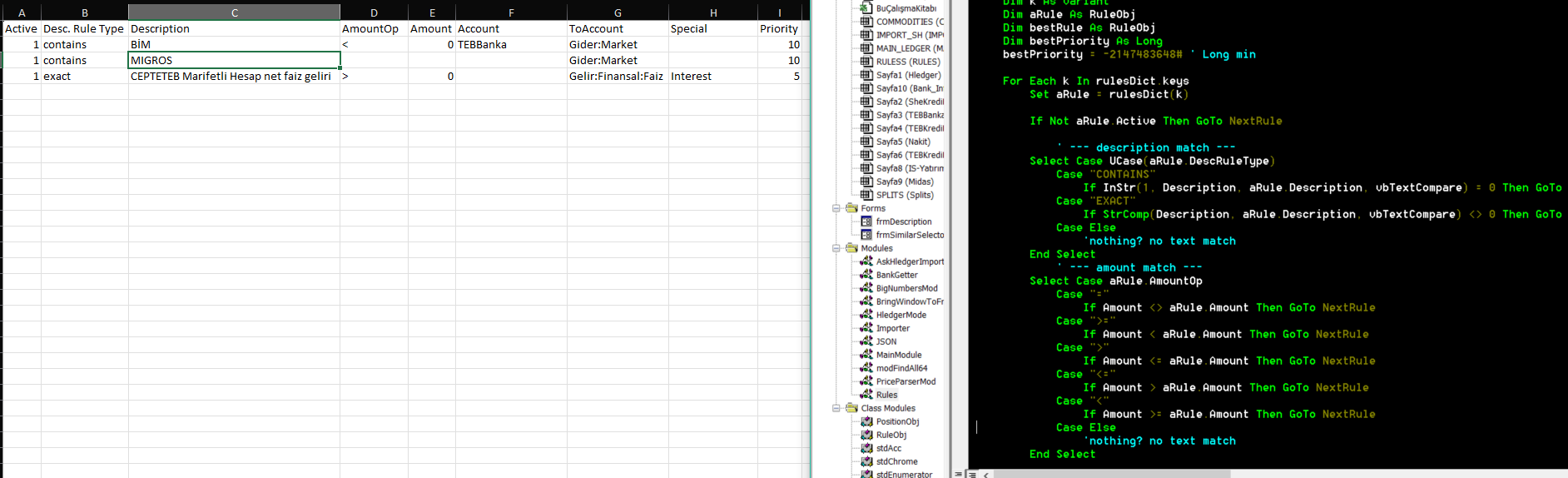1568x478 pixels.
Task: Collapse the Class Modules folder node
Action: tap(836, 408)
